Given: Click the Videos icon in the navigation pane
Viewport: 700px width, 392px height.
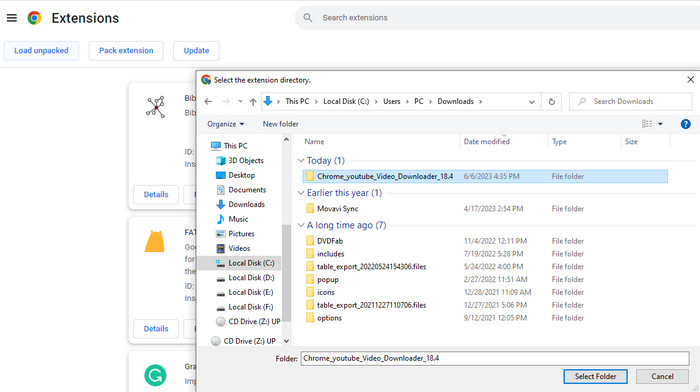Looking at the screenshot, I should click(221, 248).
